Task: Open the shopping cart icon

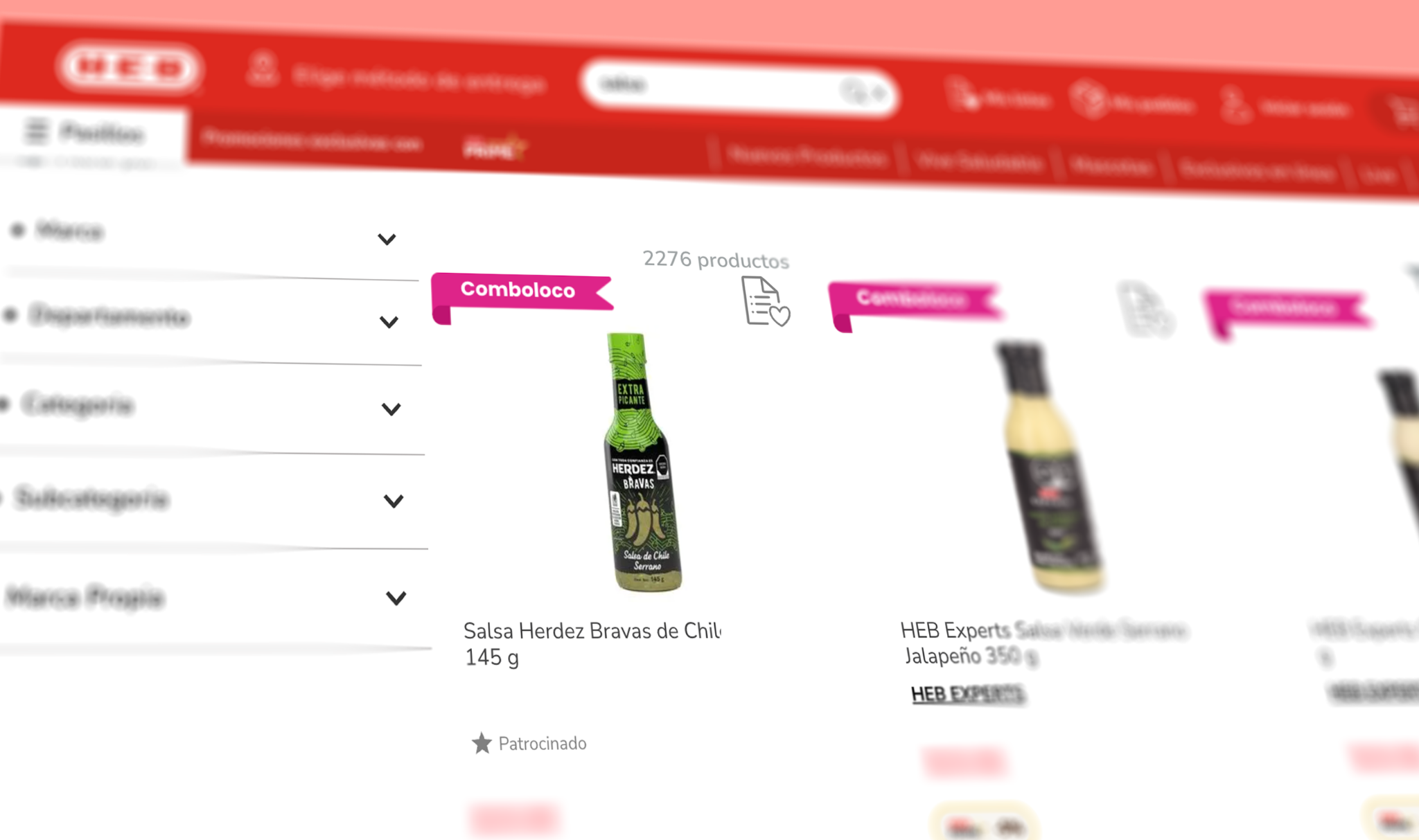Action: pyautogui.click(x=1404, y=112)
